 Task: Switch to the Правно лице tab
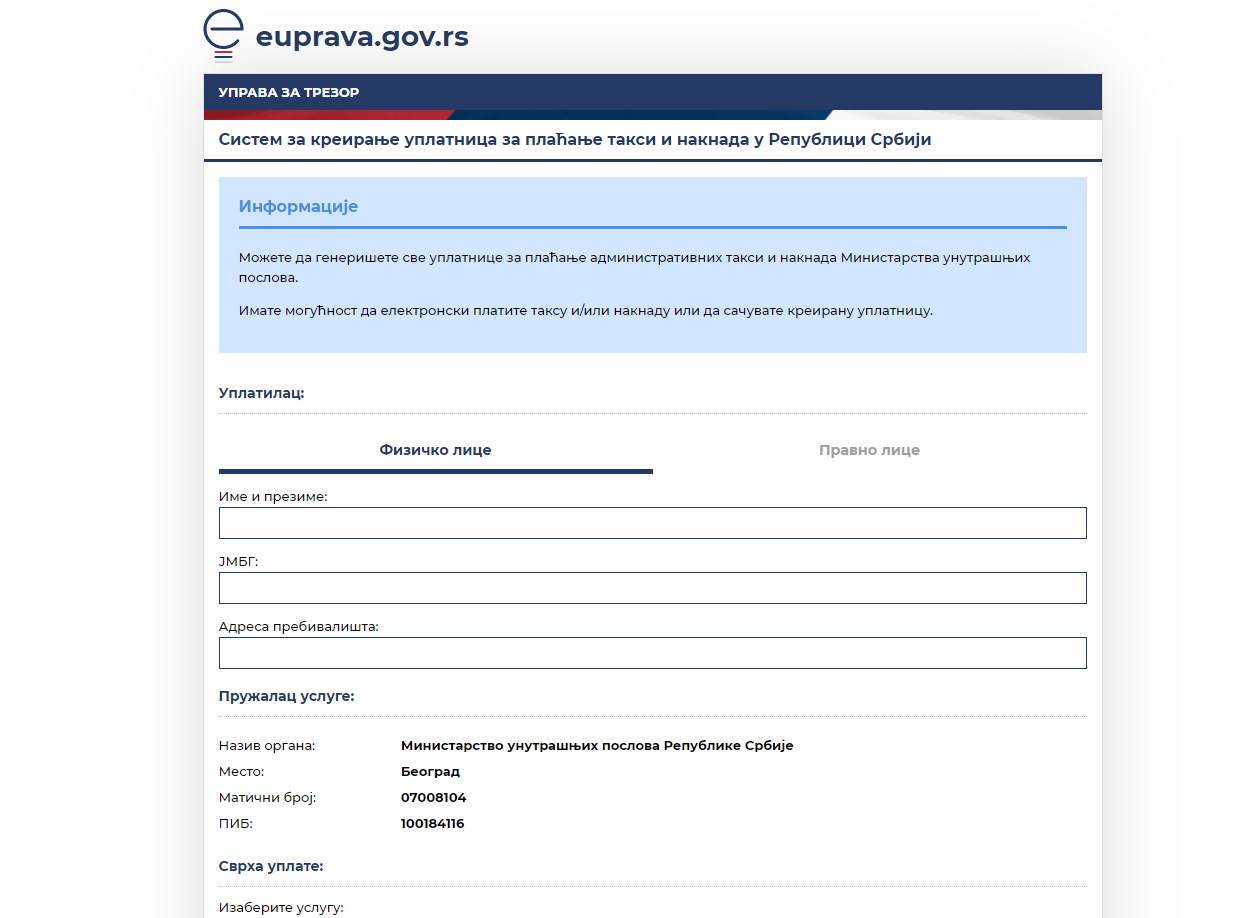[869, 450]
